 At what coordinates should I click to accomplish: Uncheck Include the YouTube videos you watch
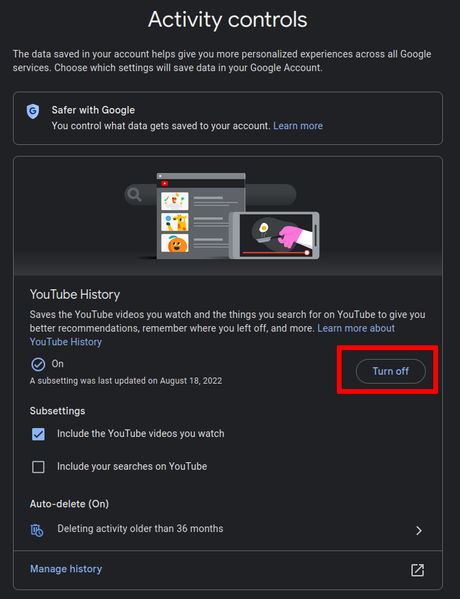(x=38, y=434)
